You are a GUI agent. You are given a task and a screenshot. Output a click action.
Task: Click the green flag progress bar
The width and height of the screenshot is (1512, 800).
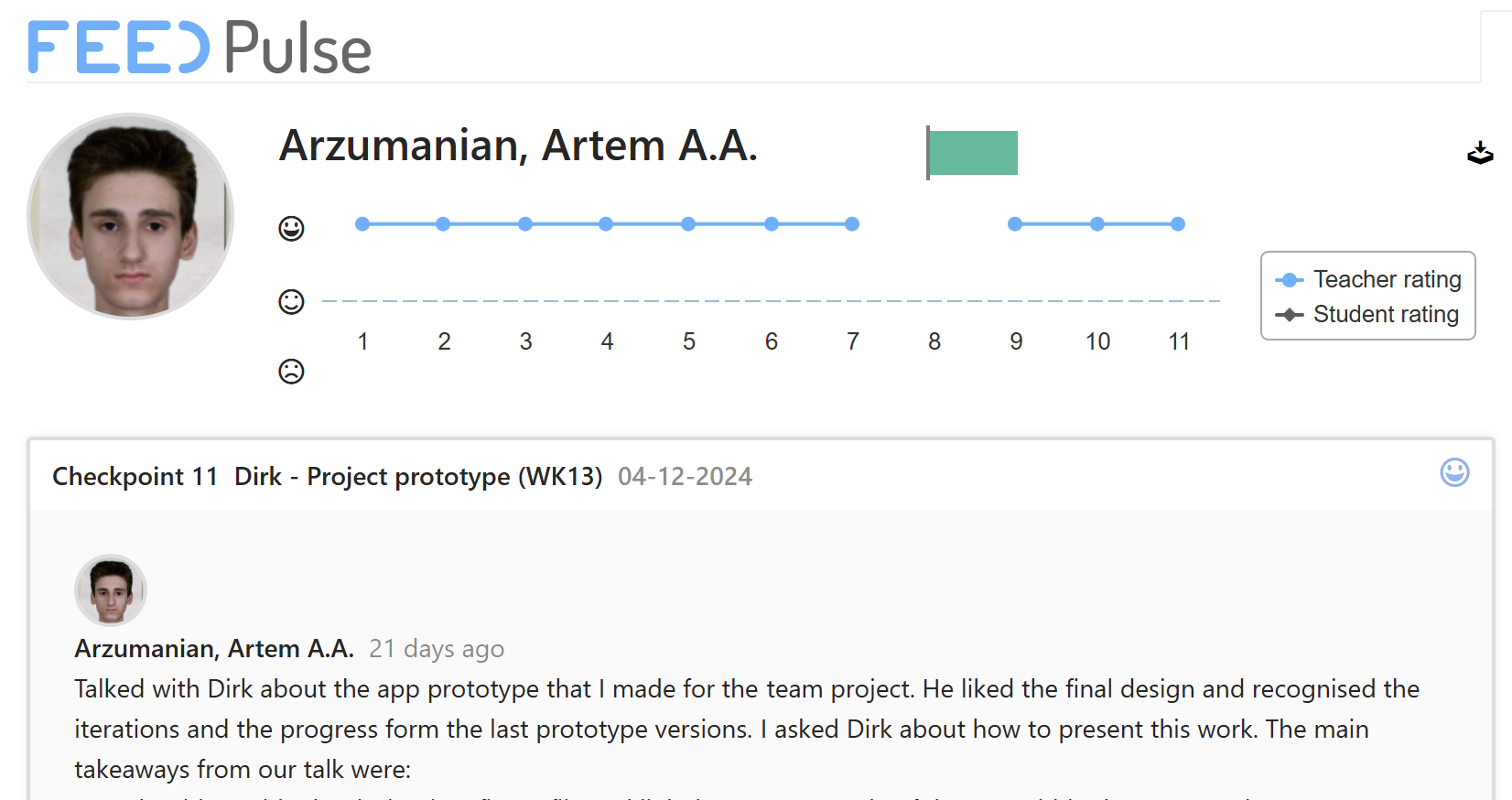[x=972, y=153]
